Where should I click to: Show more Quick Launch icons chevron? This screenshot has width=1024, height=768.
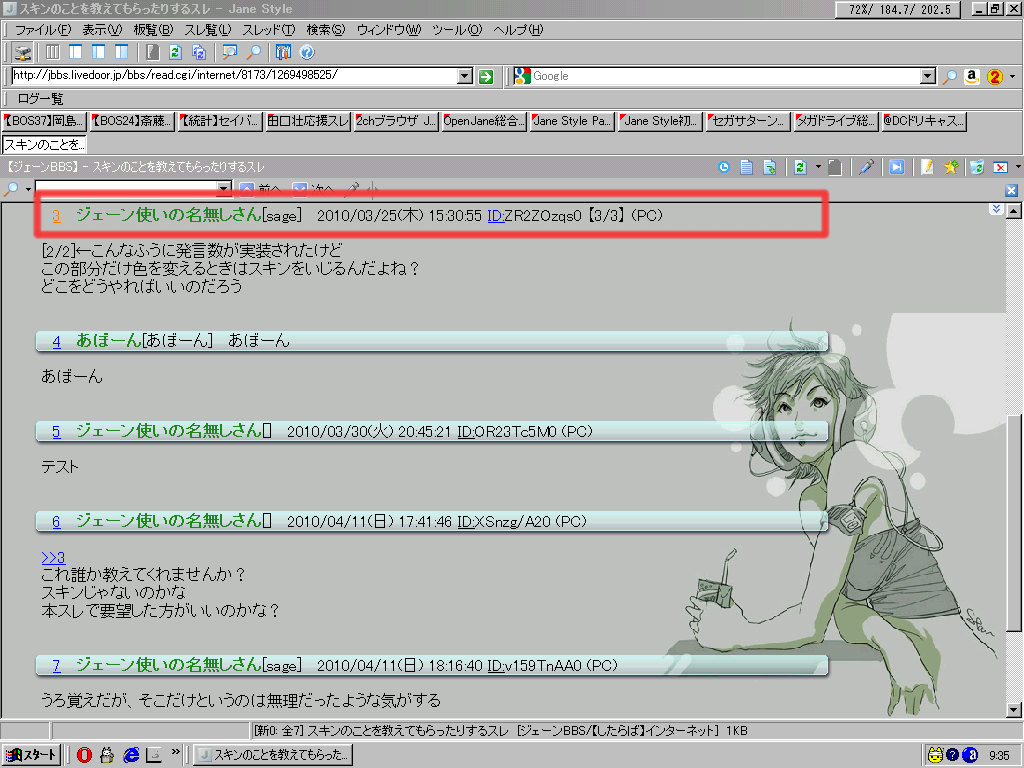click(x=175, y=752)
